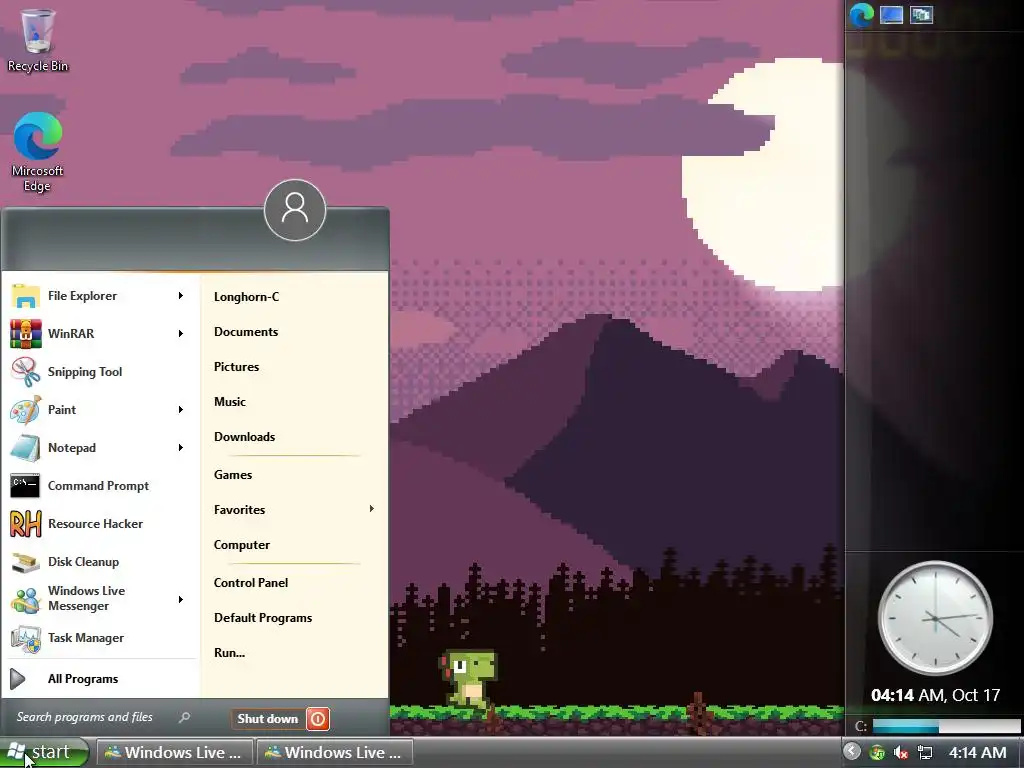Click the monitor icon in the sidebar
The width and height of the screenshot is (1024, 768).
pos(891,14)
